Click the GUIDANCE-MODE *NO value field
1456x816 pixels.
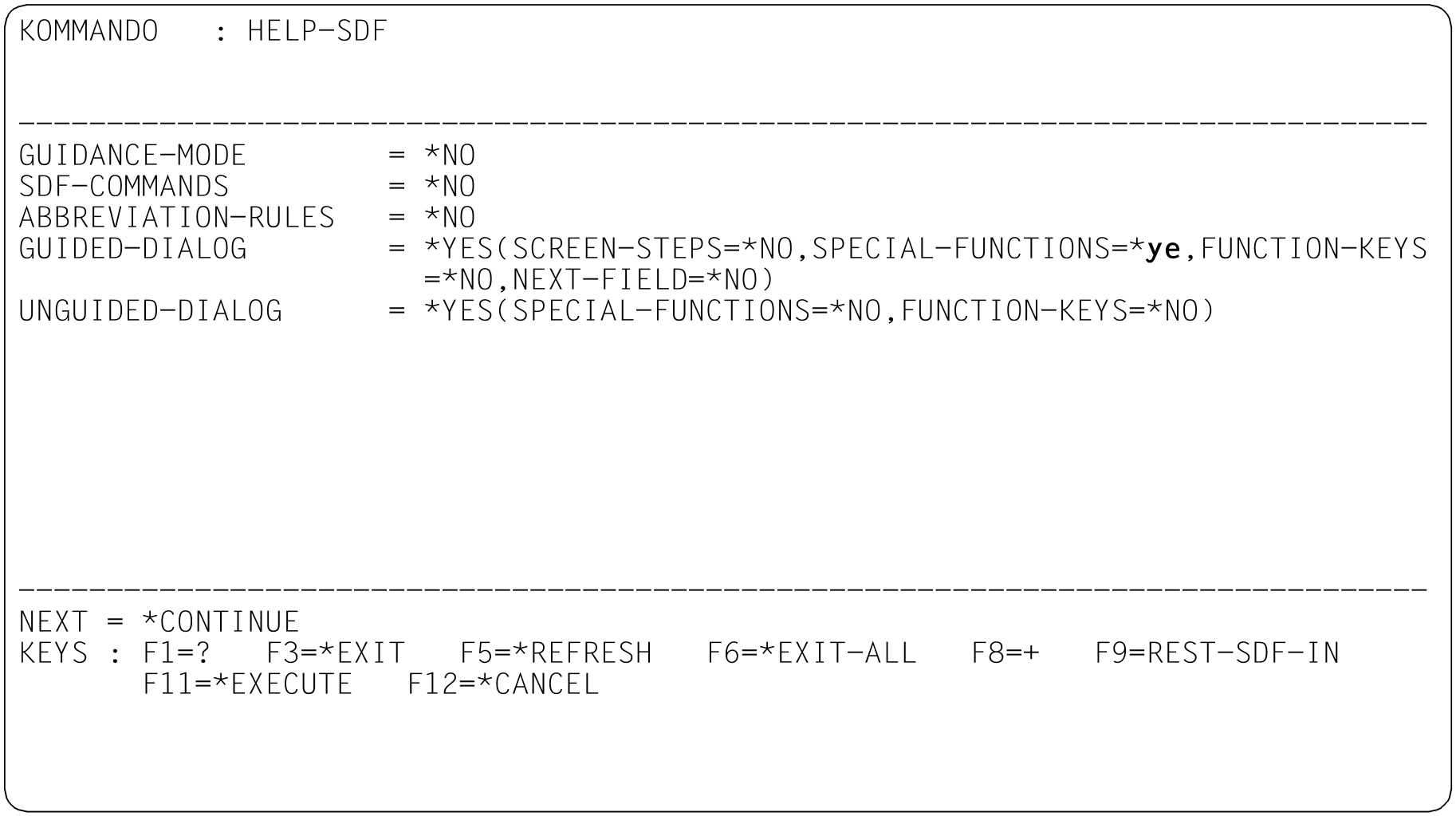pyautogui.click(x=450, y=155)
